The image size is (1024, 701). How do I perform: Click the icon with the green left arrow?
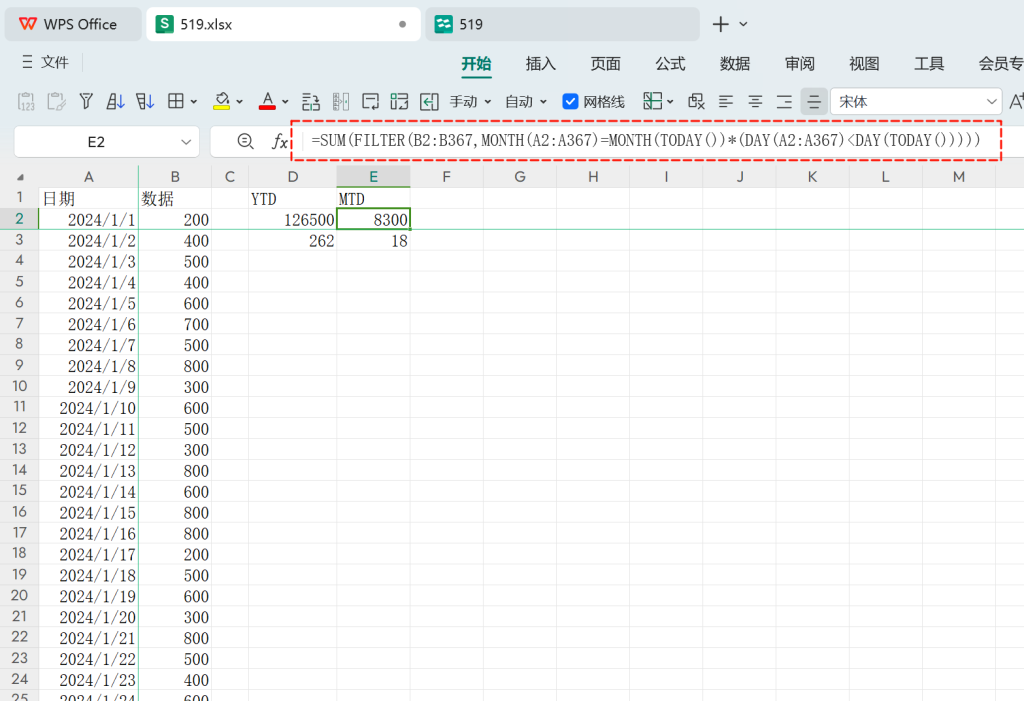pyautogui.click(x=429, y=101)
